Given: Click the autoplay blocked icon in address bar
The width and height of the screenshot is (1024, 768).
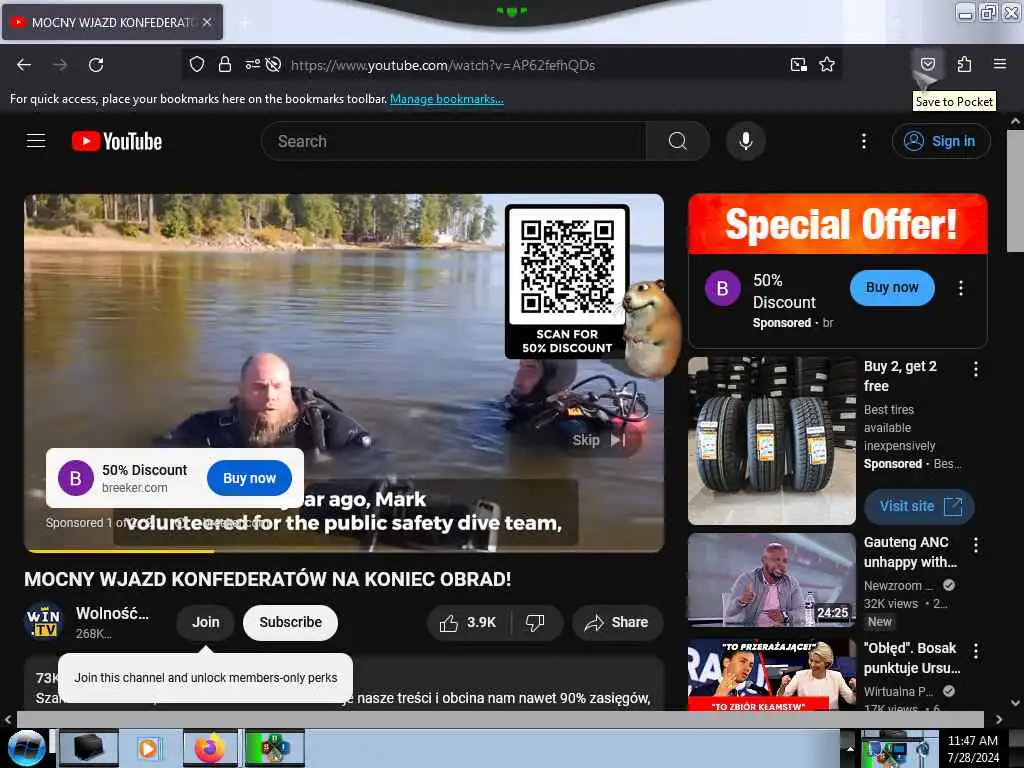Looking at the screenshot, I should click(x=274, y=65).
